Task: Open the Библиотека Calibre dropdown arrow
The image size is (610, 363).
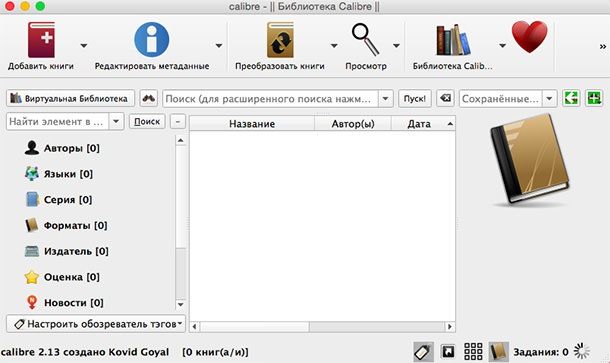Action: pyautogui.click(x=503, y=46)
